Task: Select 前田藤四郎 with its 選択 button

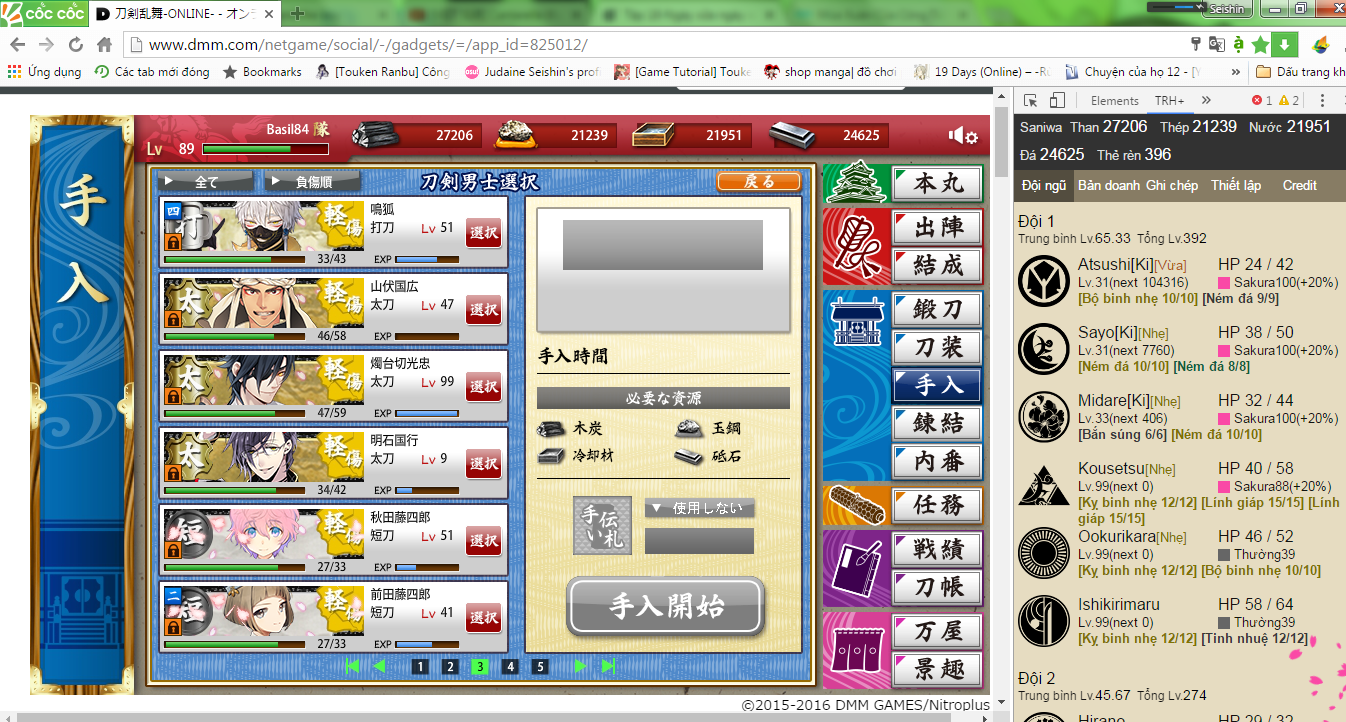Action: (484, 617)
